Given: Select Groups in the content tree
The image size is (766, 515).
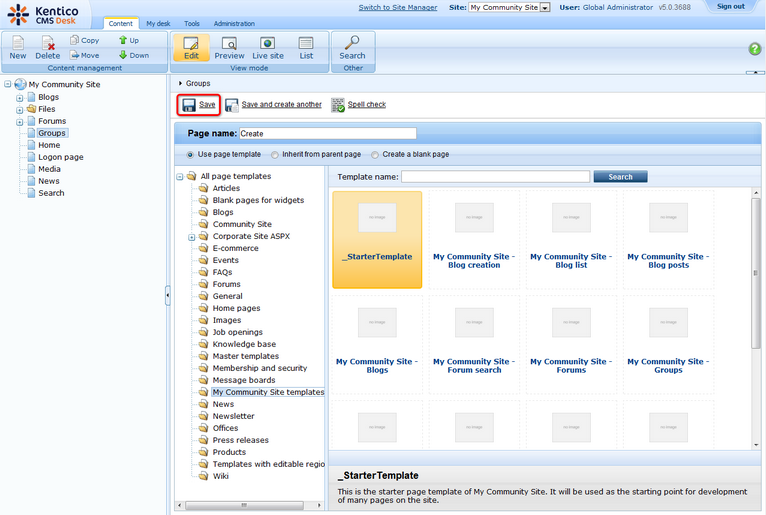Looking at the screenshot, I should (52, 133).
